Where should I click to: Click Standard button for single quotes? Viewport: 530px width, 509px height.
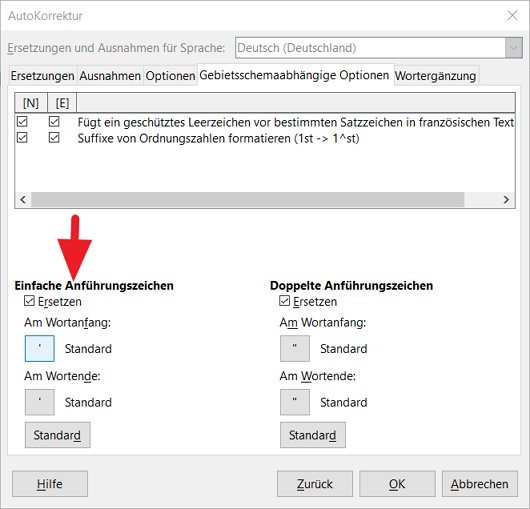click(57, 435)
